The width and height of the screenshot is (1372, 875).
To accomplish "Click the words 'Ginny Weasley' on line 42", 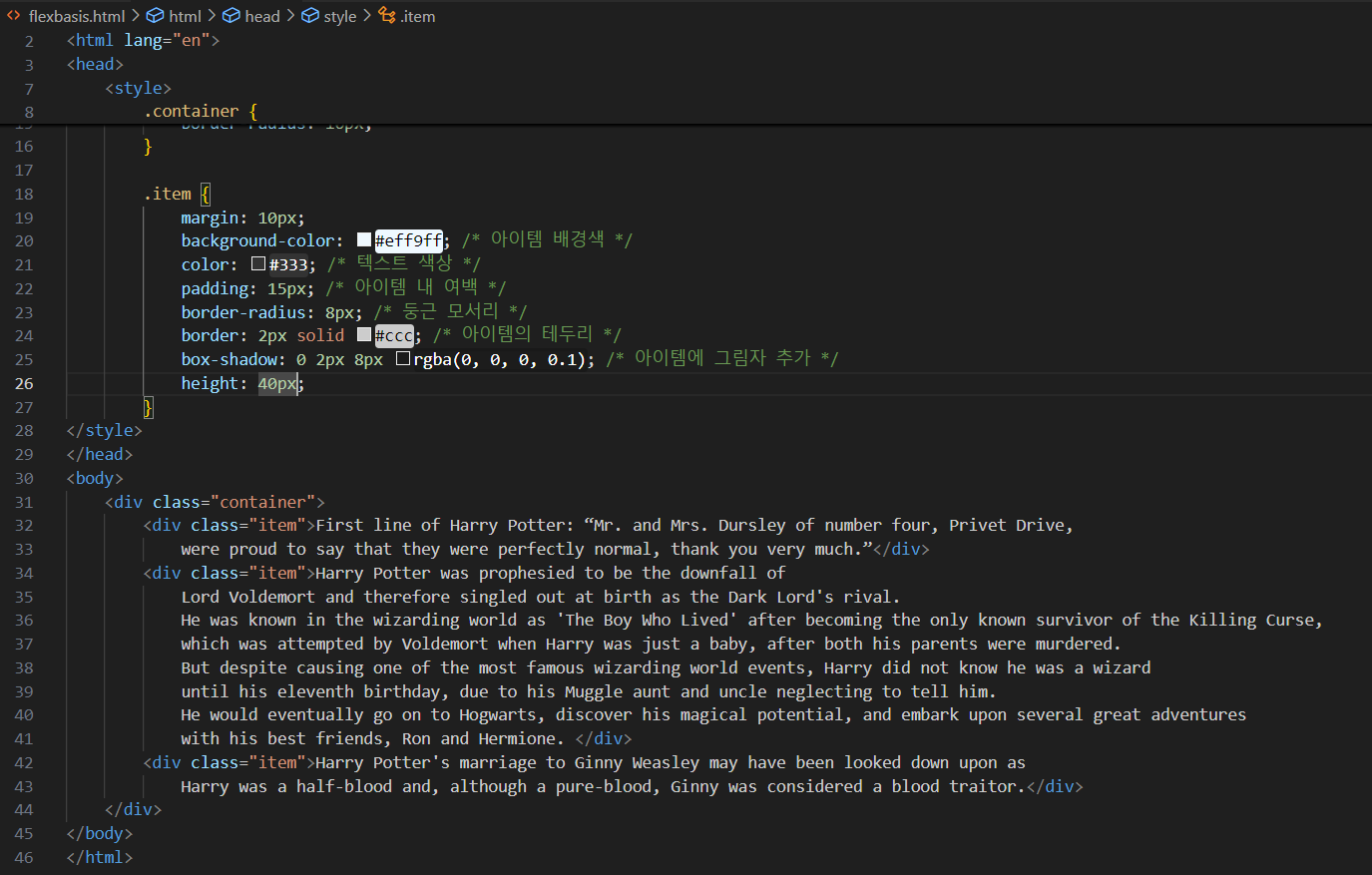I will click(638, 762).
